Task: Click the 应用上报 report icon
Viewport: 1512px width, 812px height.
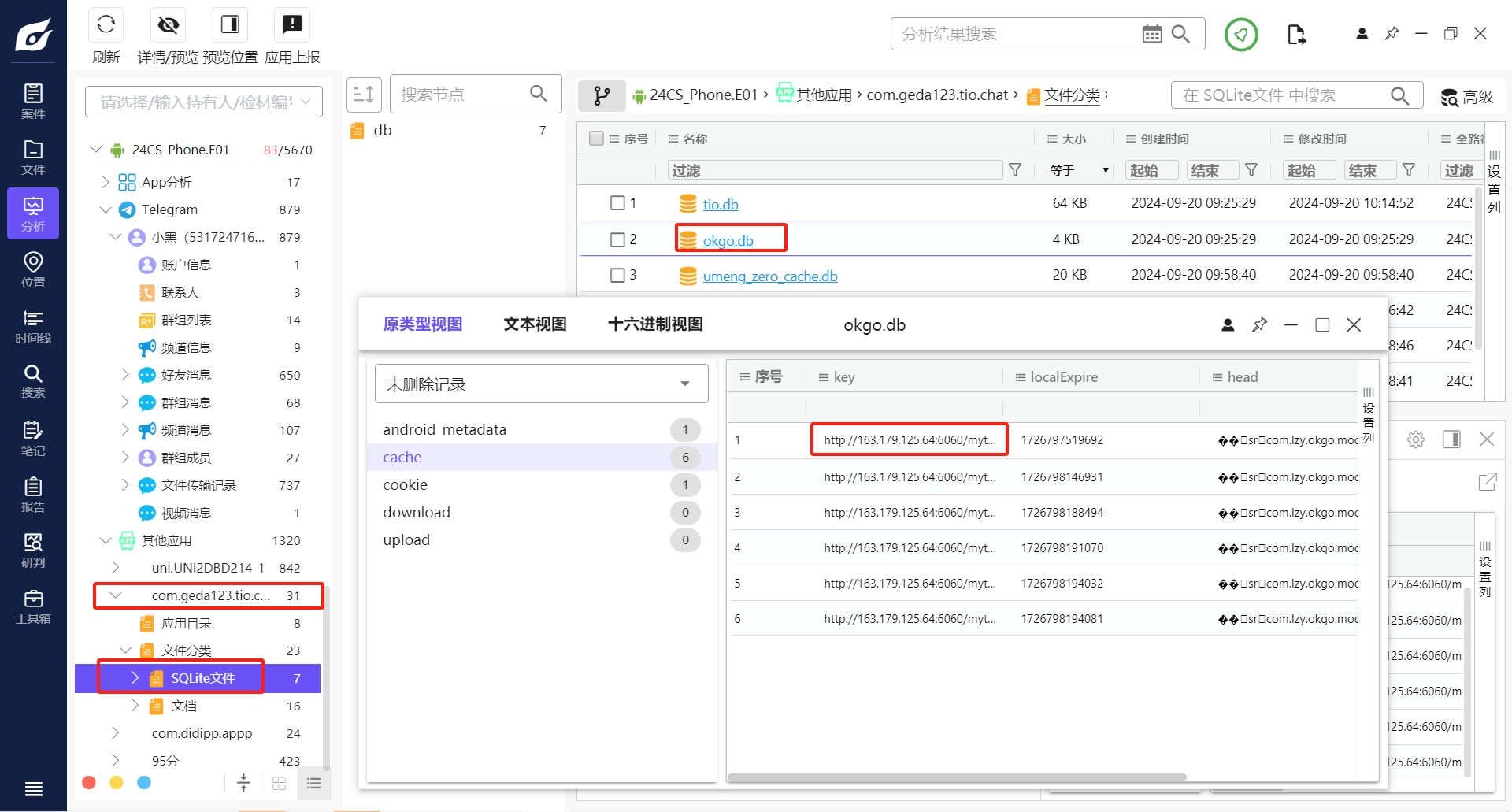Action: (x=292, y=25)
